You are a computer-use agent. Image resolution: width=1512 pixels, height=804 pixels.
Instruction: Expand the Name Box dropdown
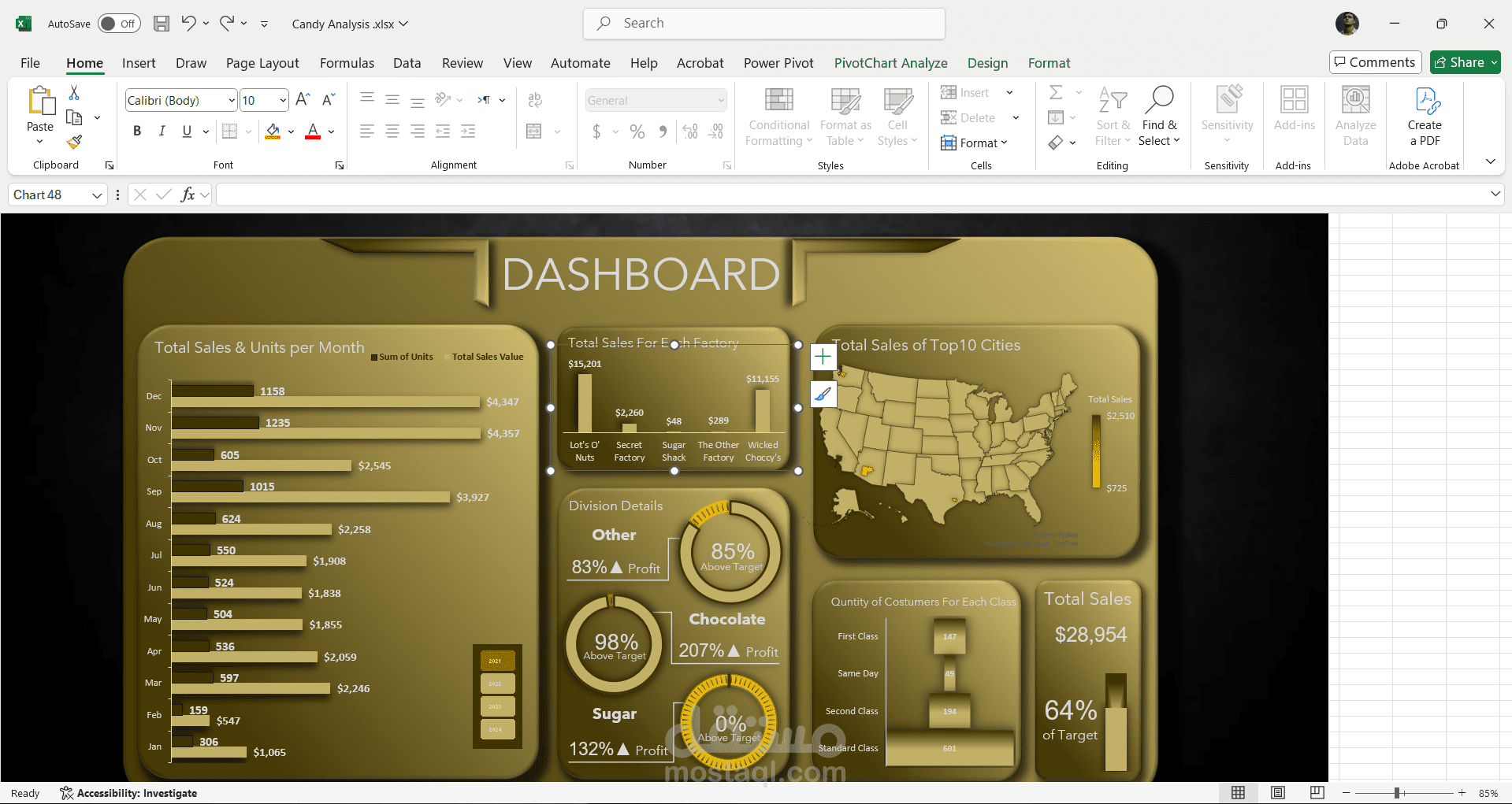[x=97, y=195]
